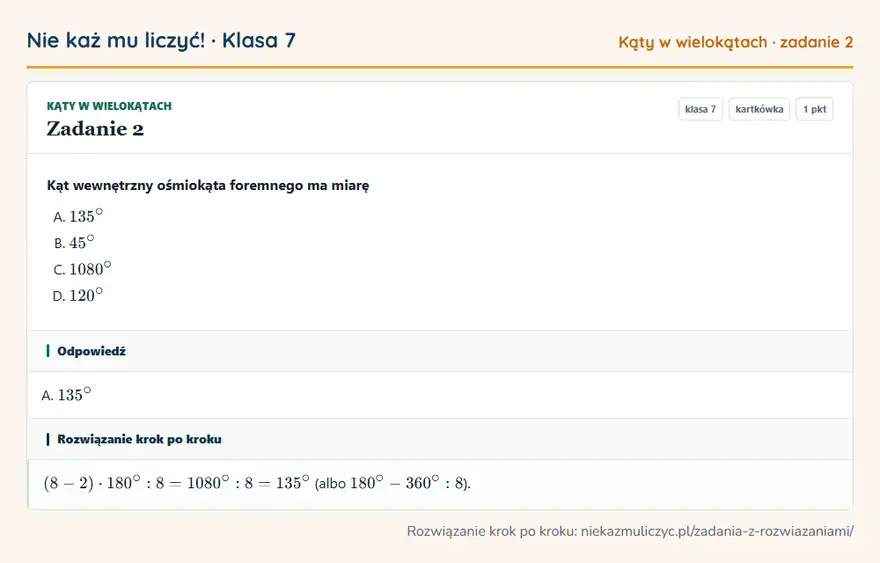Click the 'klasa 7' tag

[x=700, y=109]
